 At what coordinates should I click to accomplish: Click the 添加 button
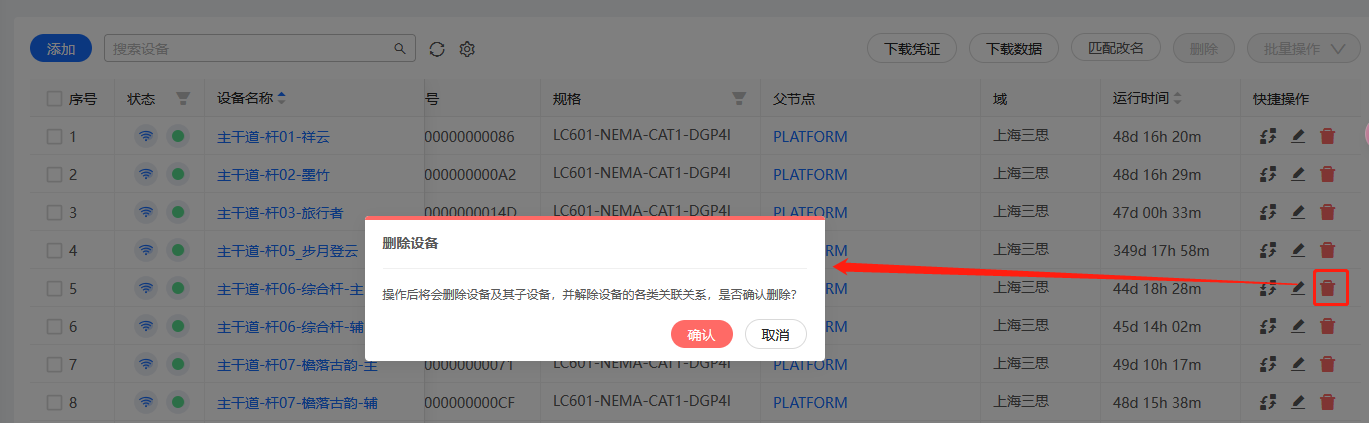click(61, 48)
